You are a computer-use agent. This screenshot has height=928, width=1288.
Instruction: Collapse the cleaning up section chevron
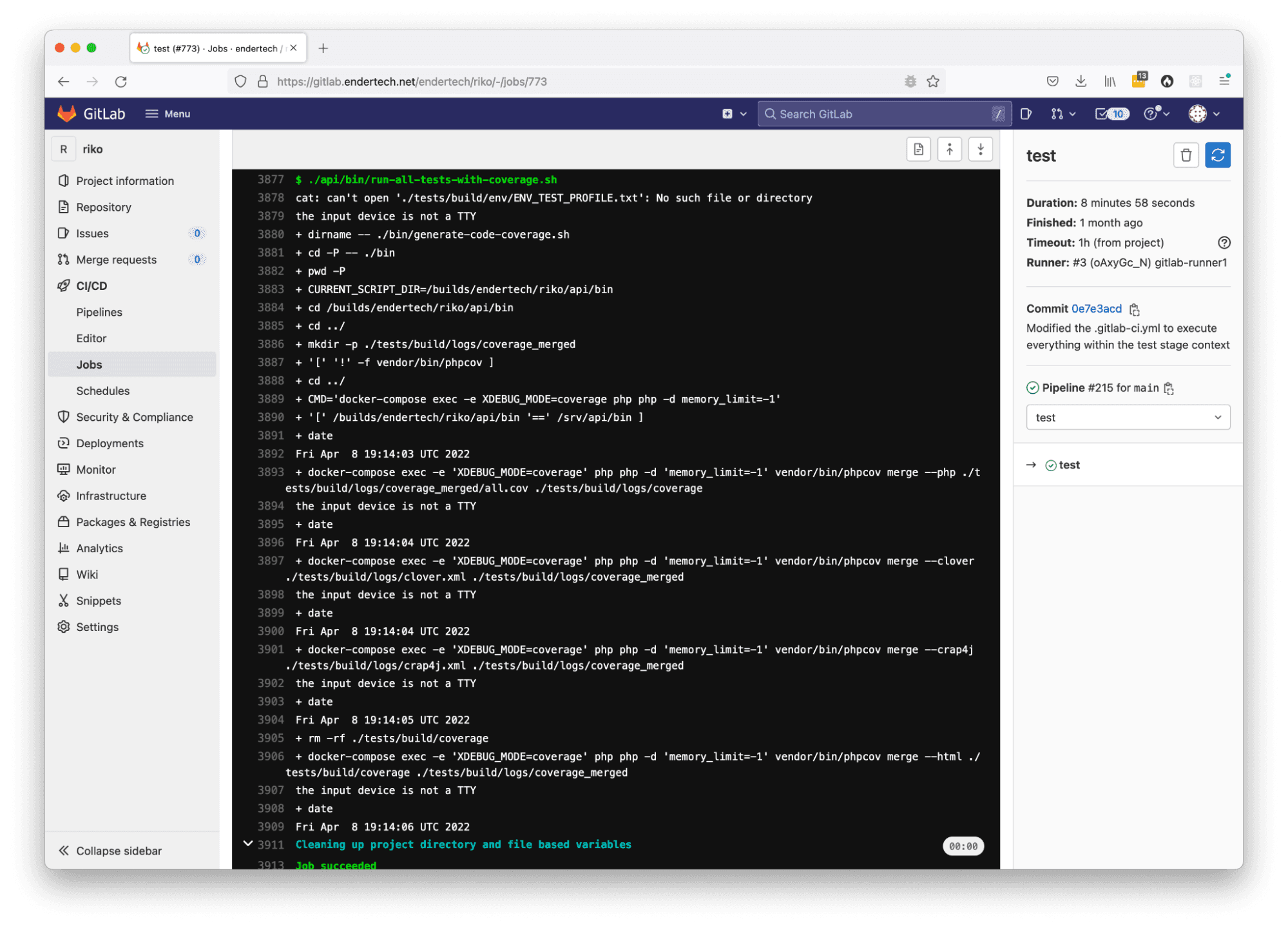pyautogui.click(x=248, y=844)
